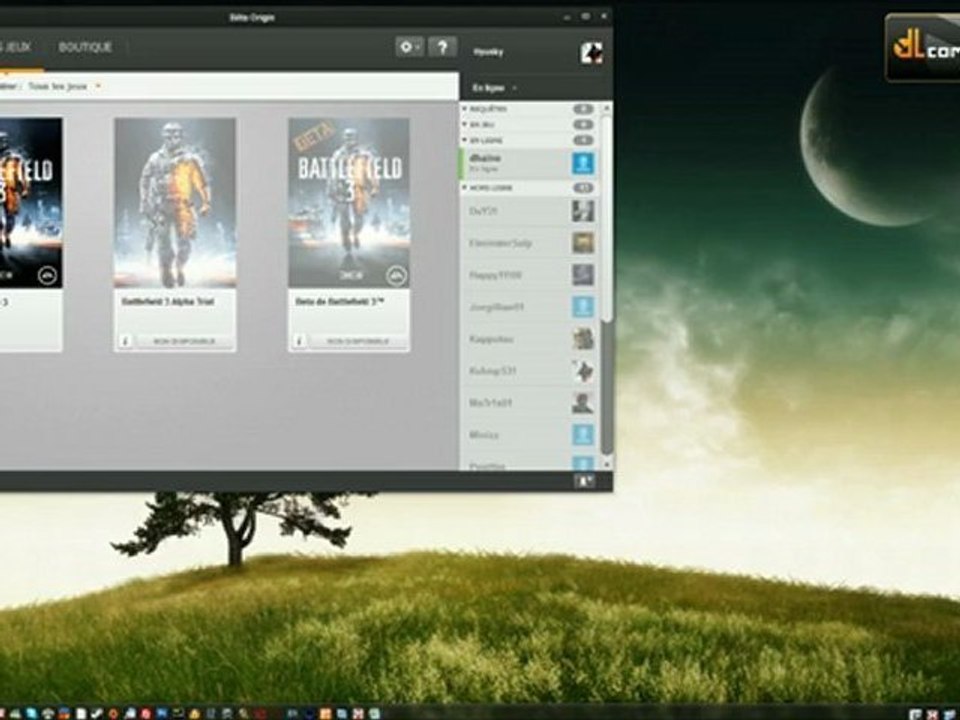This screenshot has height=720, width=960.
Task: Select the Battlefield 3 Alpha Trial cover art
Action: 175,203
